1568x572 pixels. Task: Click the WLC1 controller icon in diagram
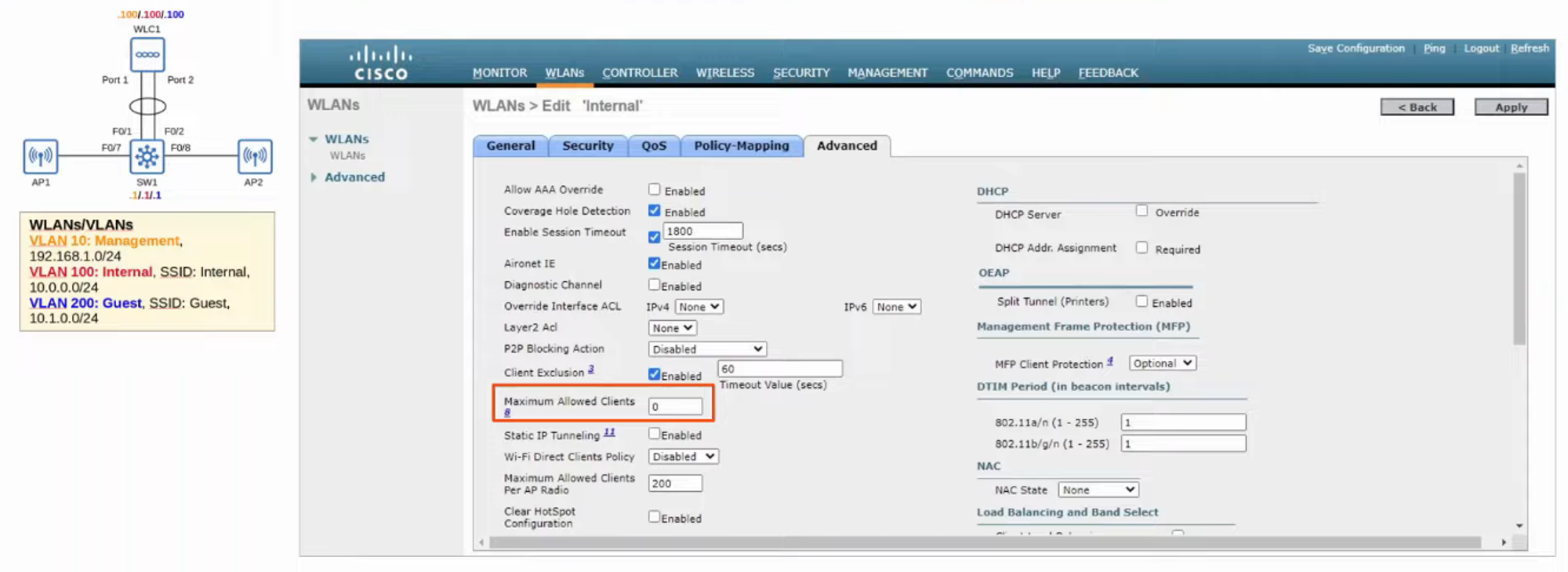tap(147, 55)
